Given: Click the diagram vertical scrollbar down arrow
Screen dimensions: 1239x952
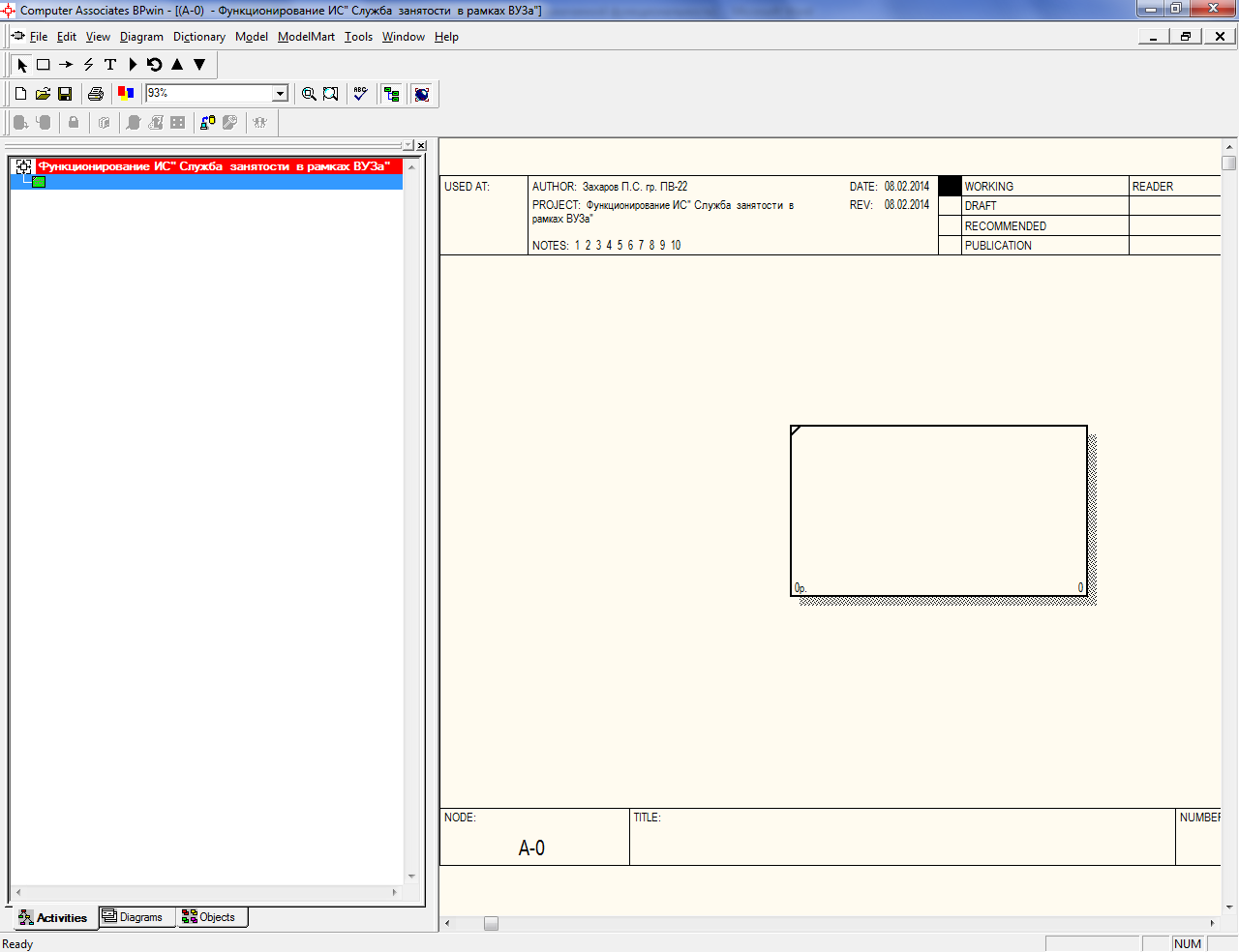Looking at the screenshot, I should click(1229, 907).
